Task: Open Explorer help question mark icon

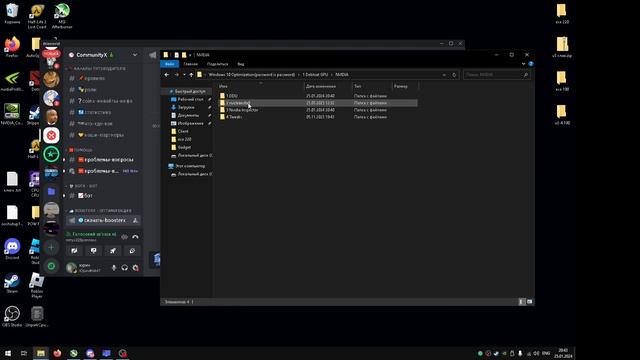Action: [x=531, y=64]
